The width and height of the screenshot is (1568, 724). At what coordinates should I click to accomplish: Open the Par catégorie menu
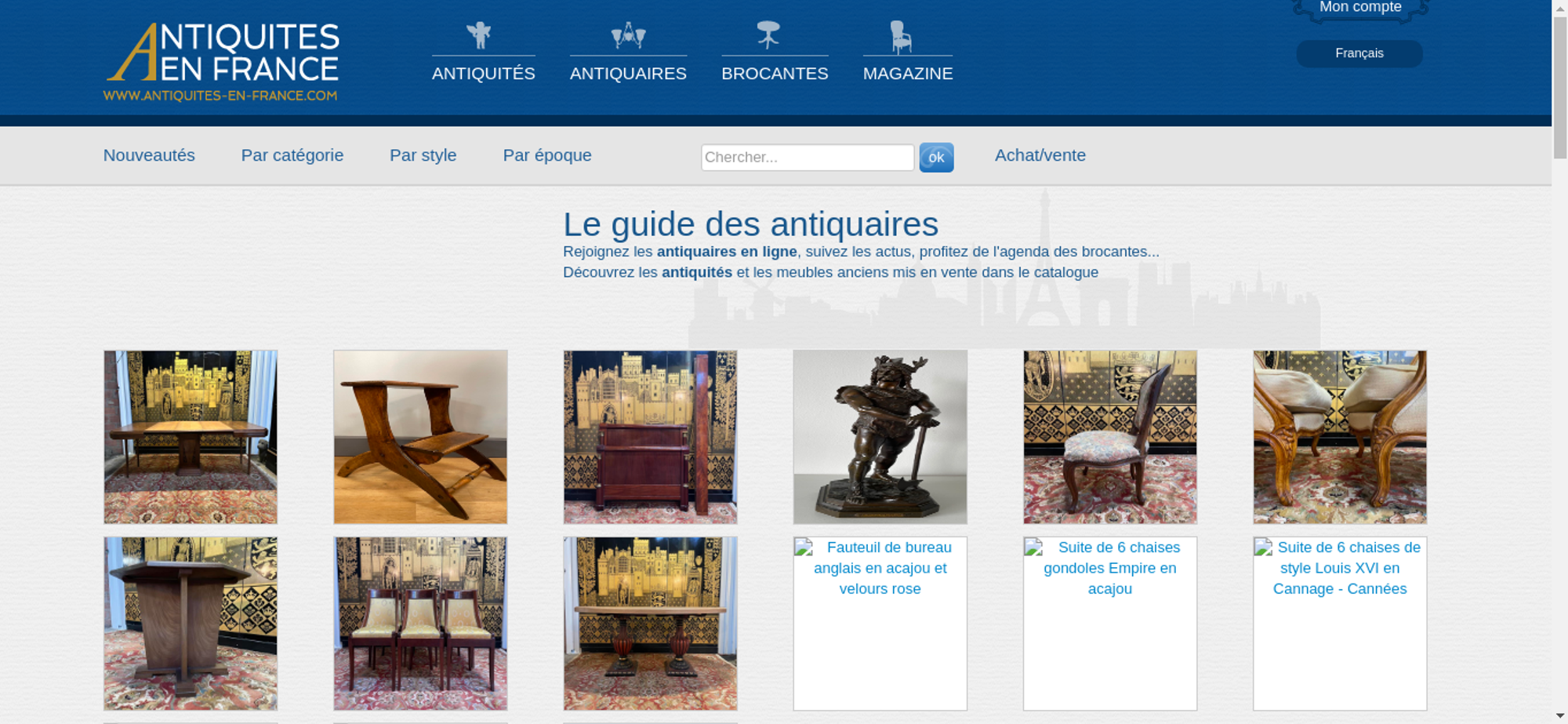(292, 155)
